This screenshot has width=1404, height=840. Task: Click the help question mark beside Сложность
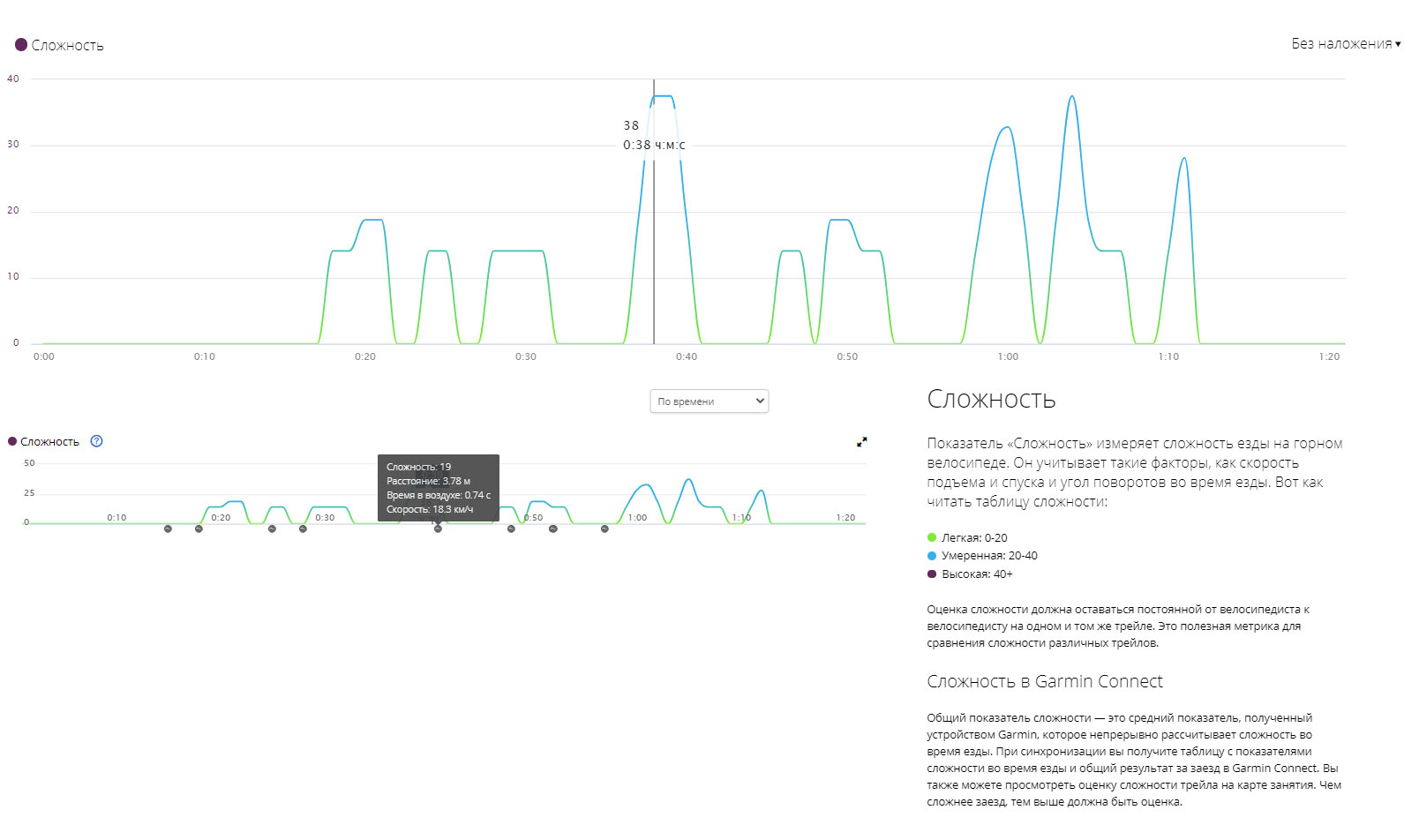coord(97,441)
